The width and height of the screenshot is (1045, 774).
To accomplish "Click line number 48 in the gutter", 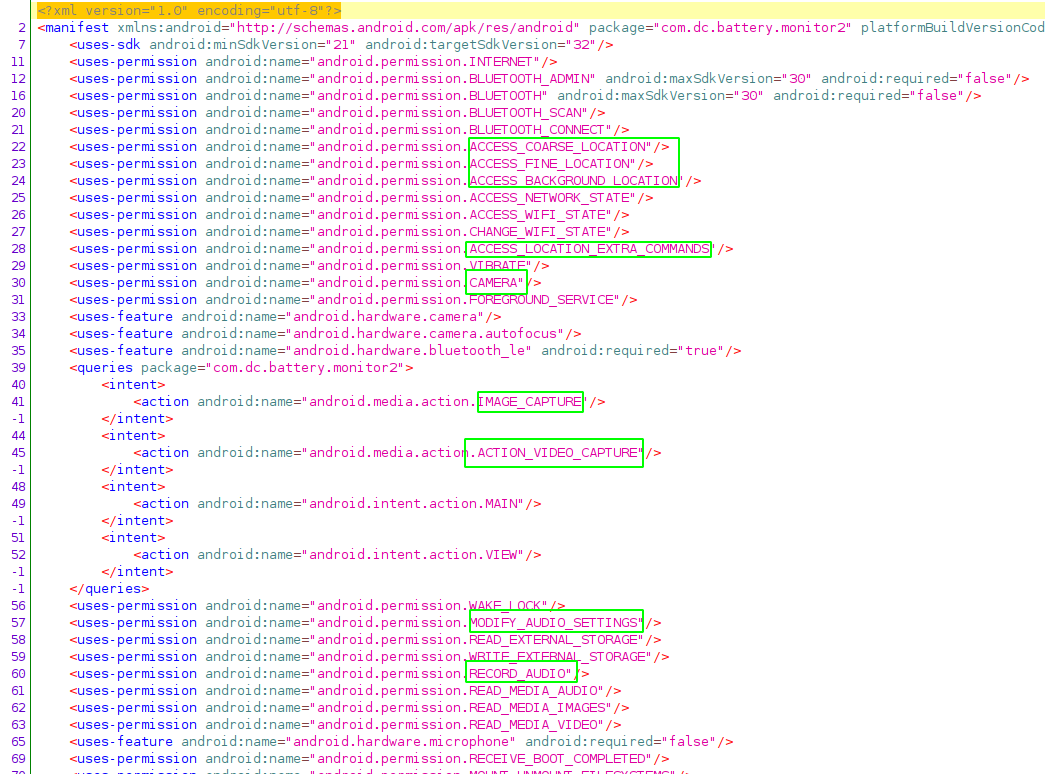I will click(19, 487).
